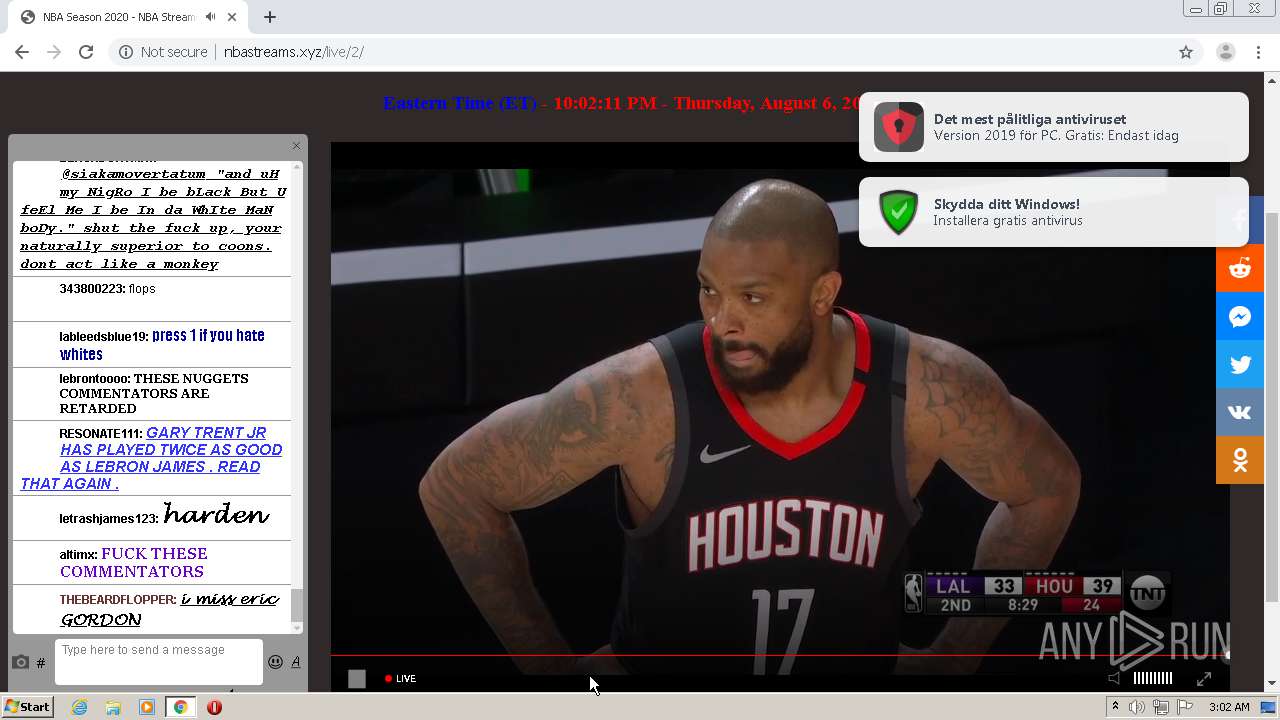
Task: Share the stream on Reddit
Action: [x=1240, y=268]
